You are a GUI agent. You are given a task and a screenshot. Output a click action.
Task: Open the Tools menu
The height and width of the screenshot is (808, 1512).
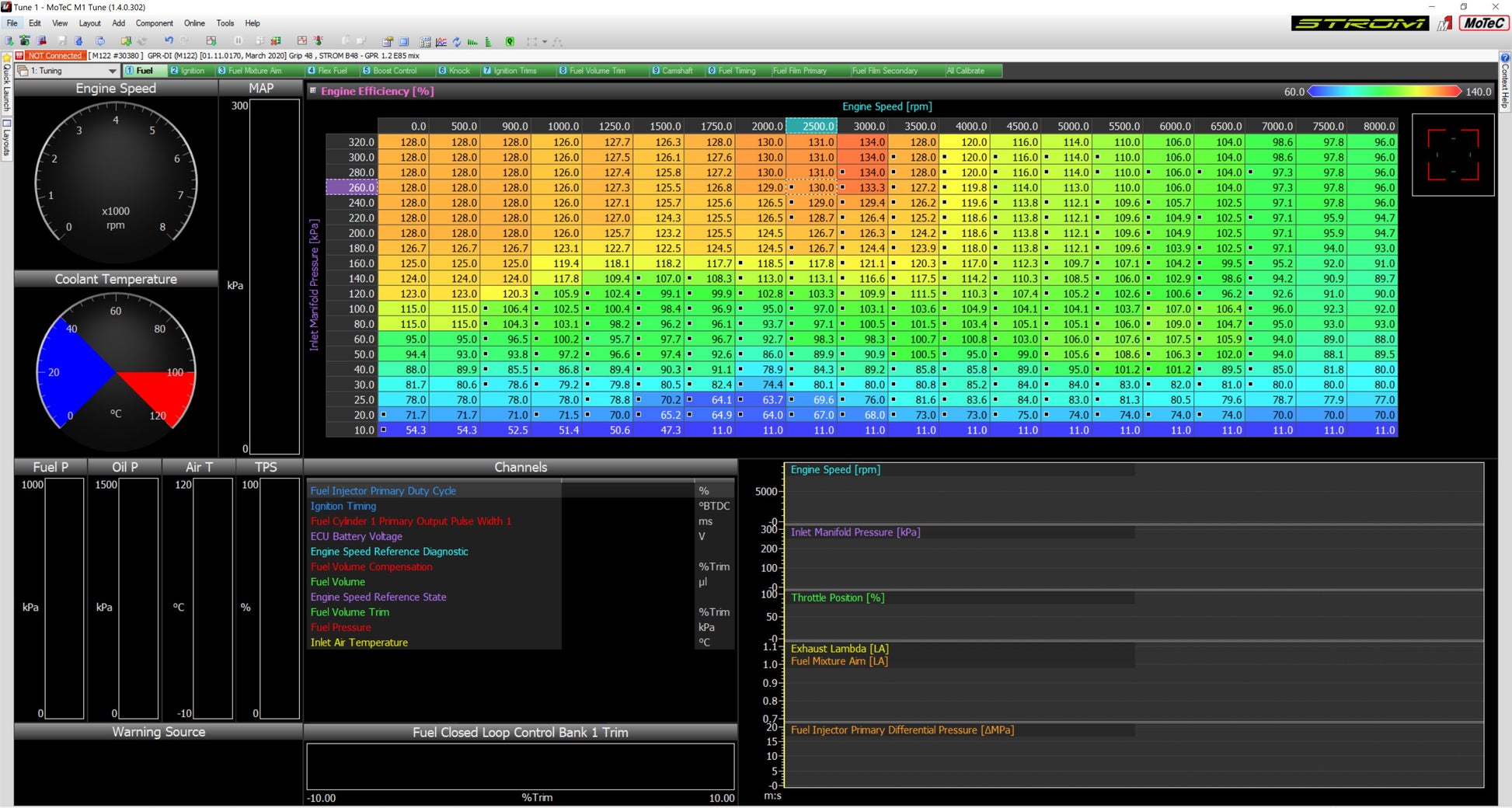225,23
